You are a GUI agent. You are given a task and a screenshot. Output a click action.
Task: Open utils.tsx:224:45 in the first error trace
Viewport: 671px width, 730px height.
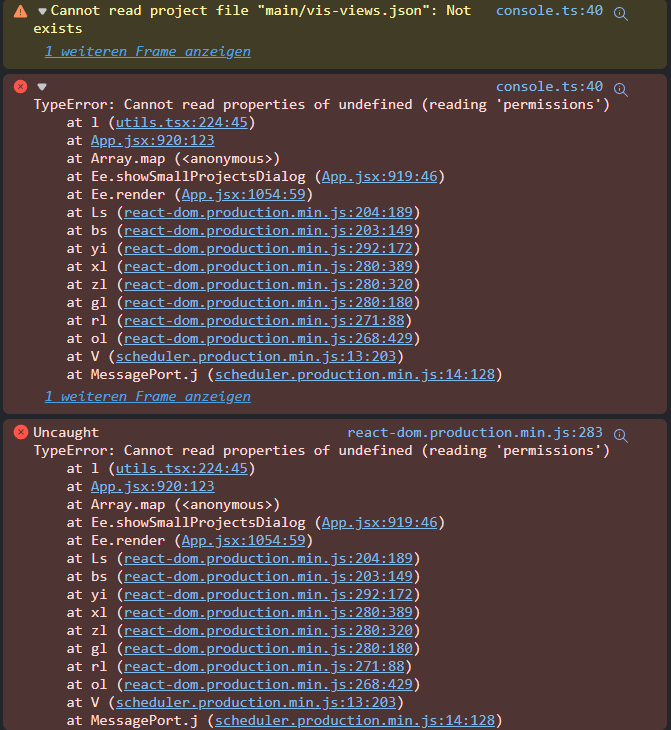pos(181,123)
